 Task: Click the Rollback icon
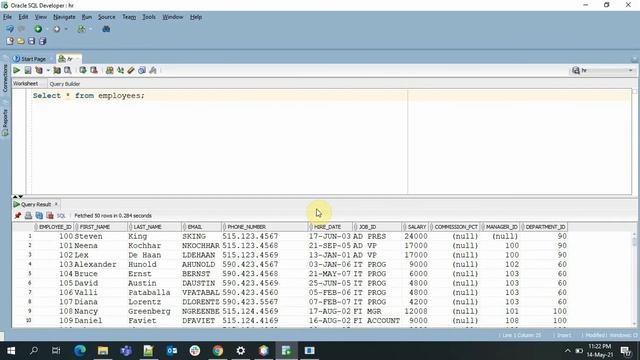point(93,70)
